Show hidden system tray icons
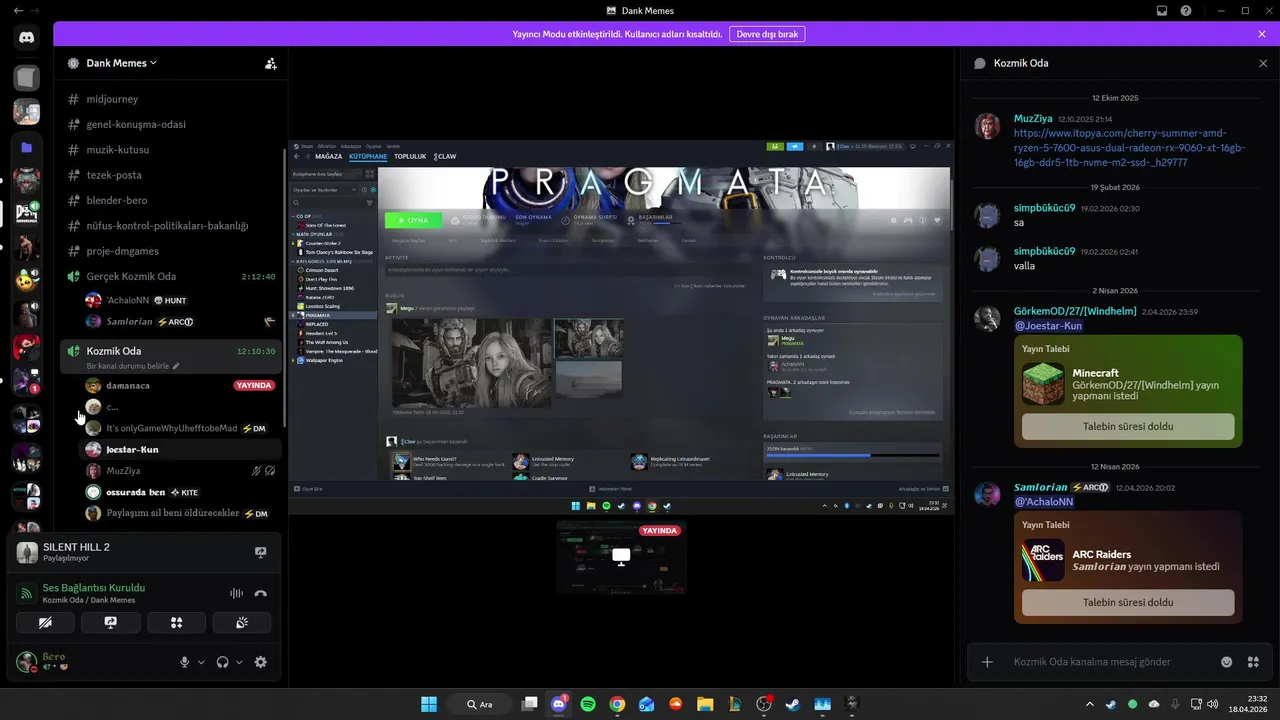 (x=1090, y=704)
